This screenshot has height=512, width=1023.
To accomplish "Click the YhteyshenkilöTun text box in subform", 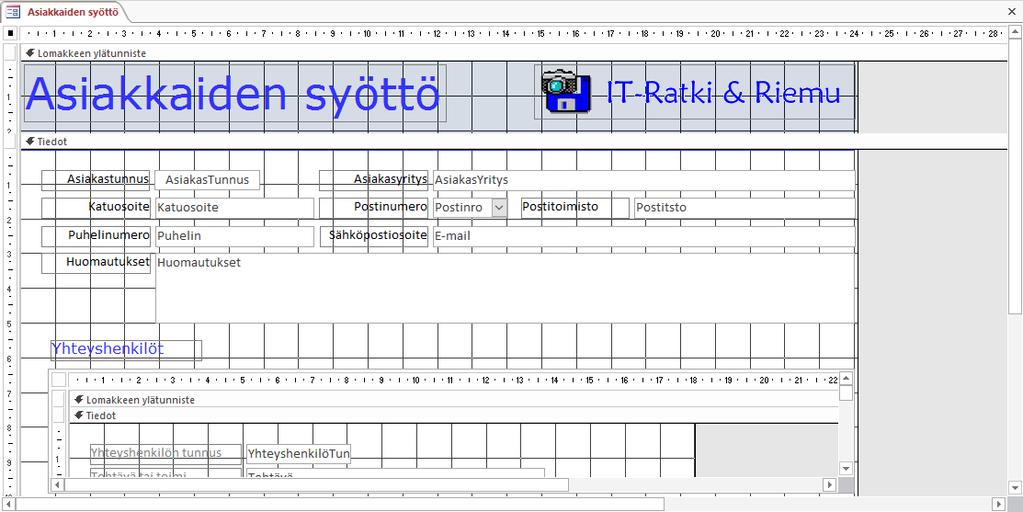I will coord(298,453).
